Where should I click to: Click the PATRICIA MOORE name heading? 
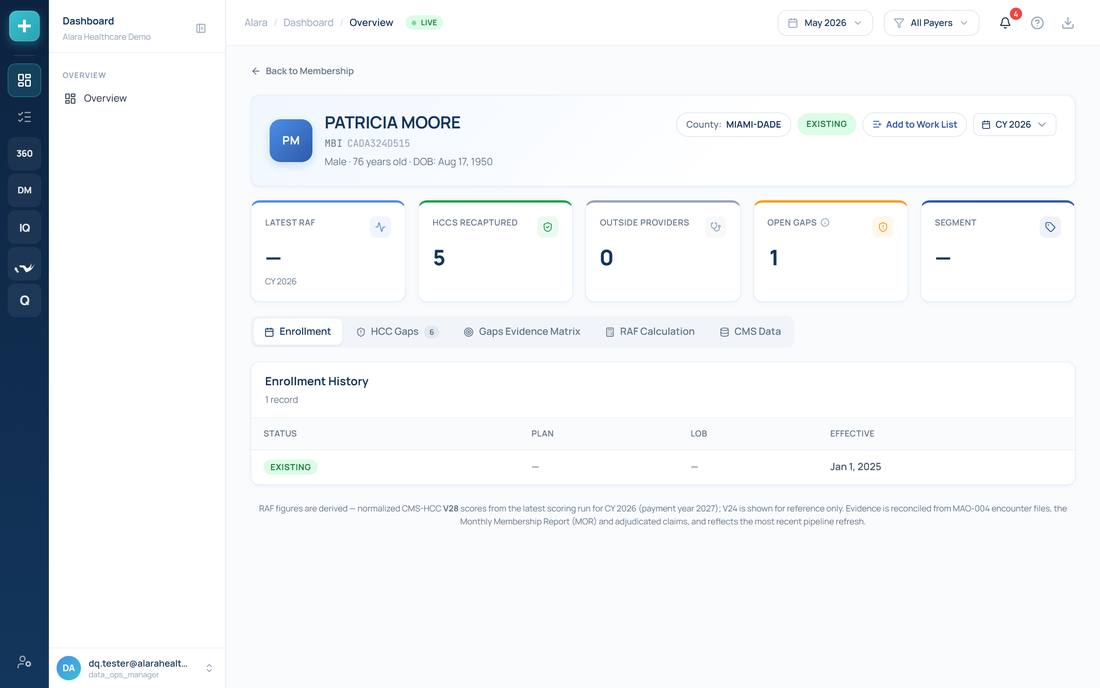click(x=392, y=123)
